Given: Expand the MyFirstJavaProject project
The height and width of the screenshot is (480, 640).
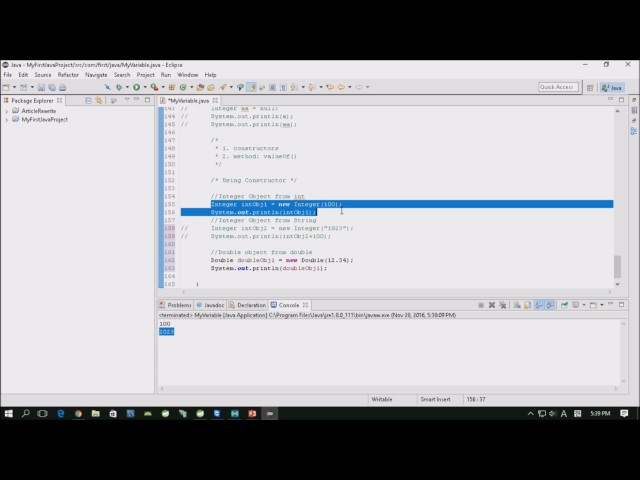Looking at the screenshot, I should 6,120.
